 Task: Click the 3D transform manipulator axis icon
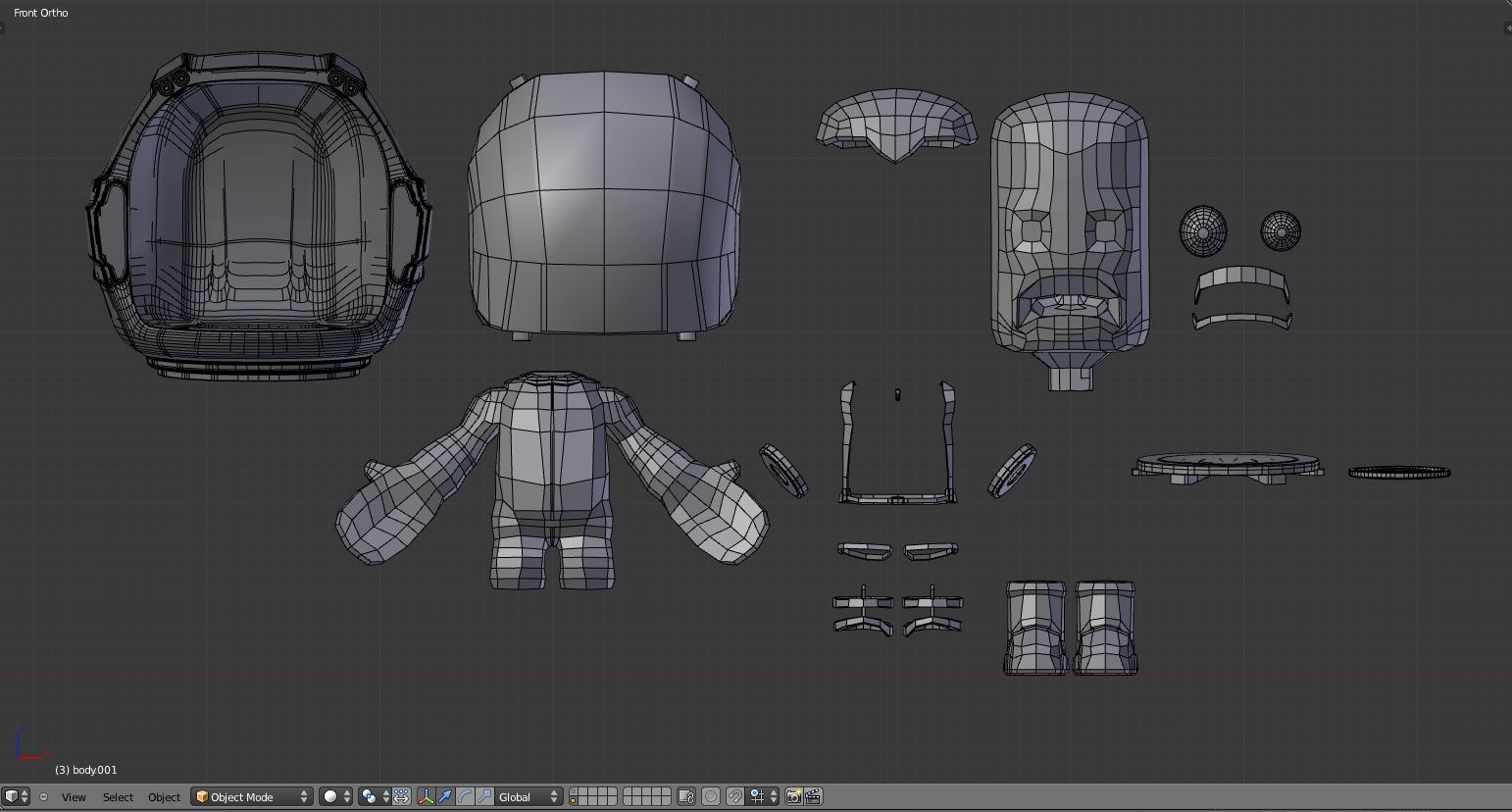tap(426, 796)
